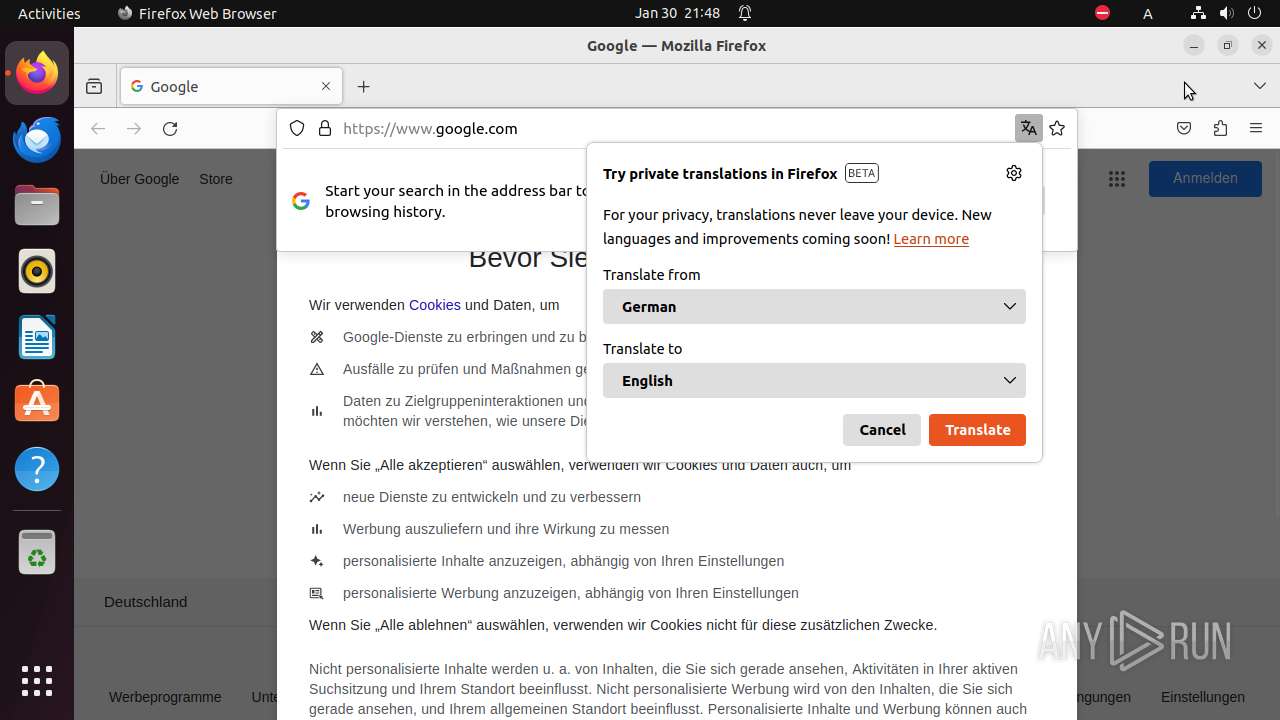Click the notification bell icon
1280x720 pixels.
coord(745,13)
